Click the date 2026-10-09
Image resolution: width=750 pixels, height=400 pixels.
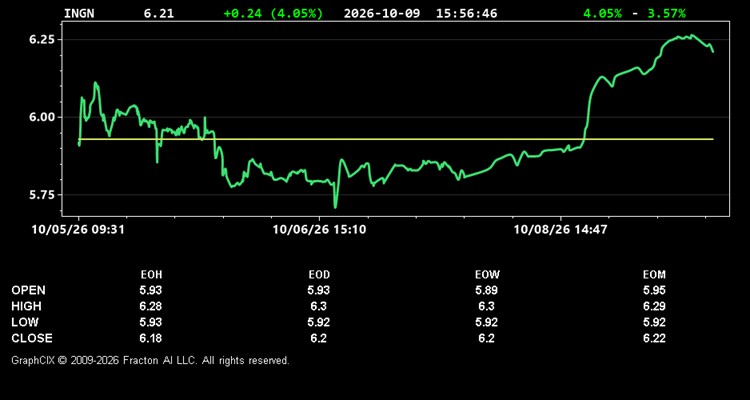tap(382, 13)
